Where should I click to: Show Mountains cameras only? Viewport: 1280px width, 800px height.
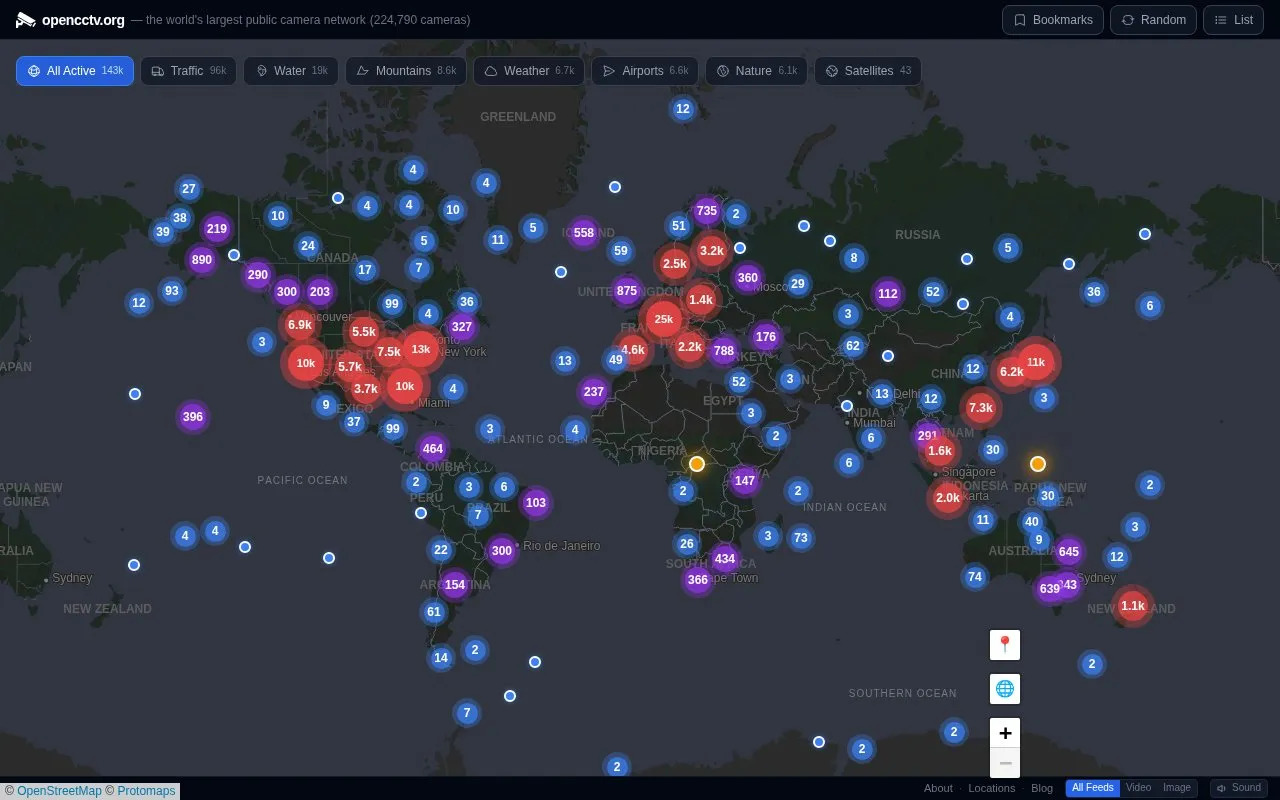click(405, 71)
